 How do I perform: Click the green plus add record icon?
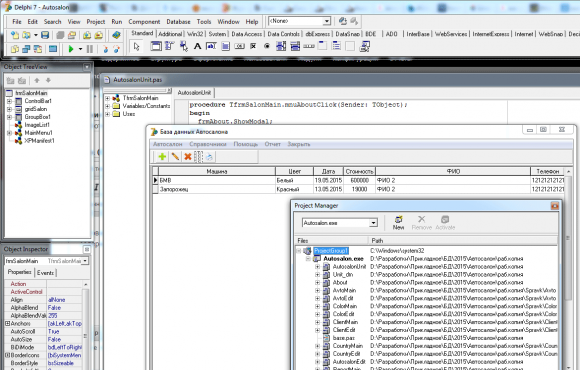162,157
